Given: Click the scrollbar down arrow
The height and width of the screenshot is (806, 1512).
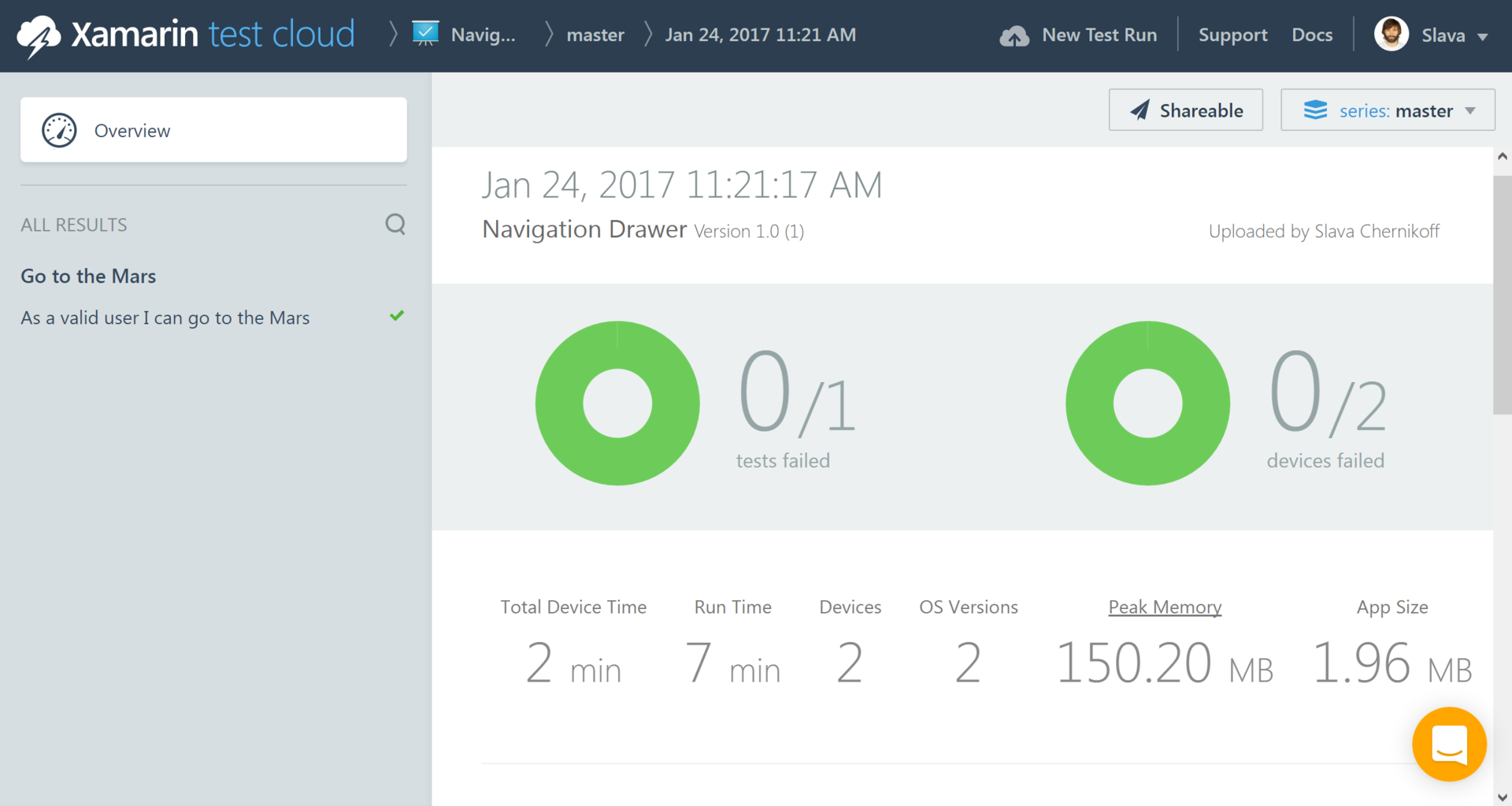Looking at the screenshot, I should [1503, 797].
